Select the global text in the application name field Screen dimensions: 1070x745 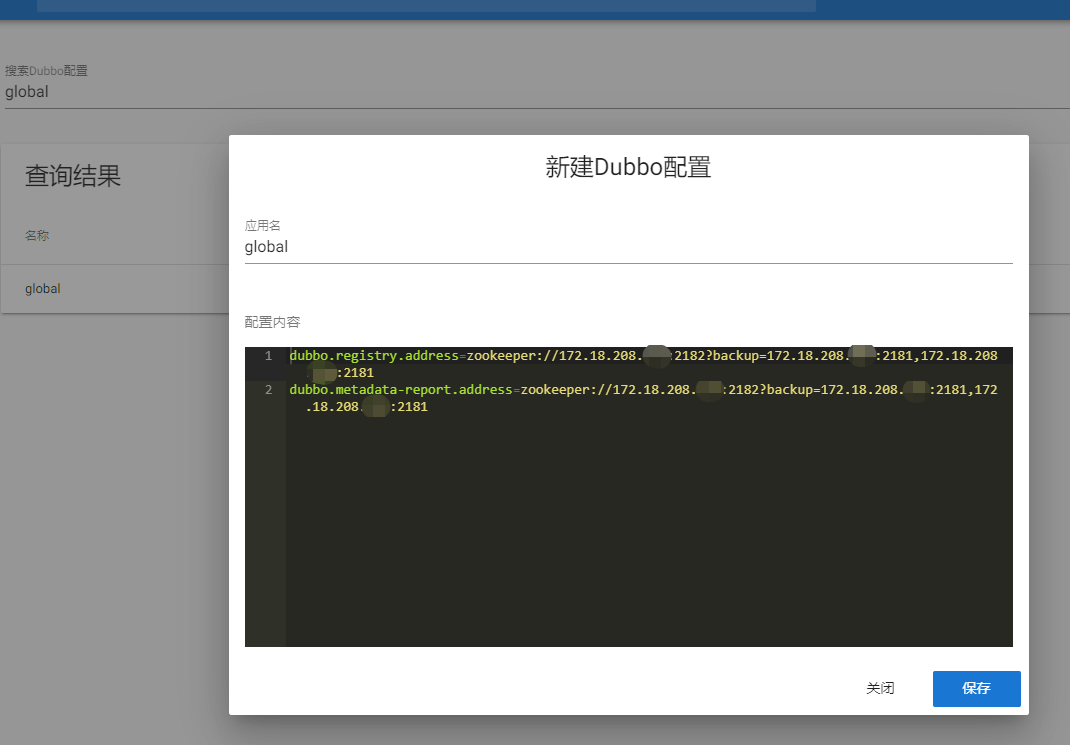pyautogui.click(x=266, y=246)
